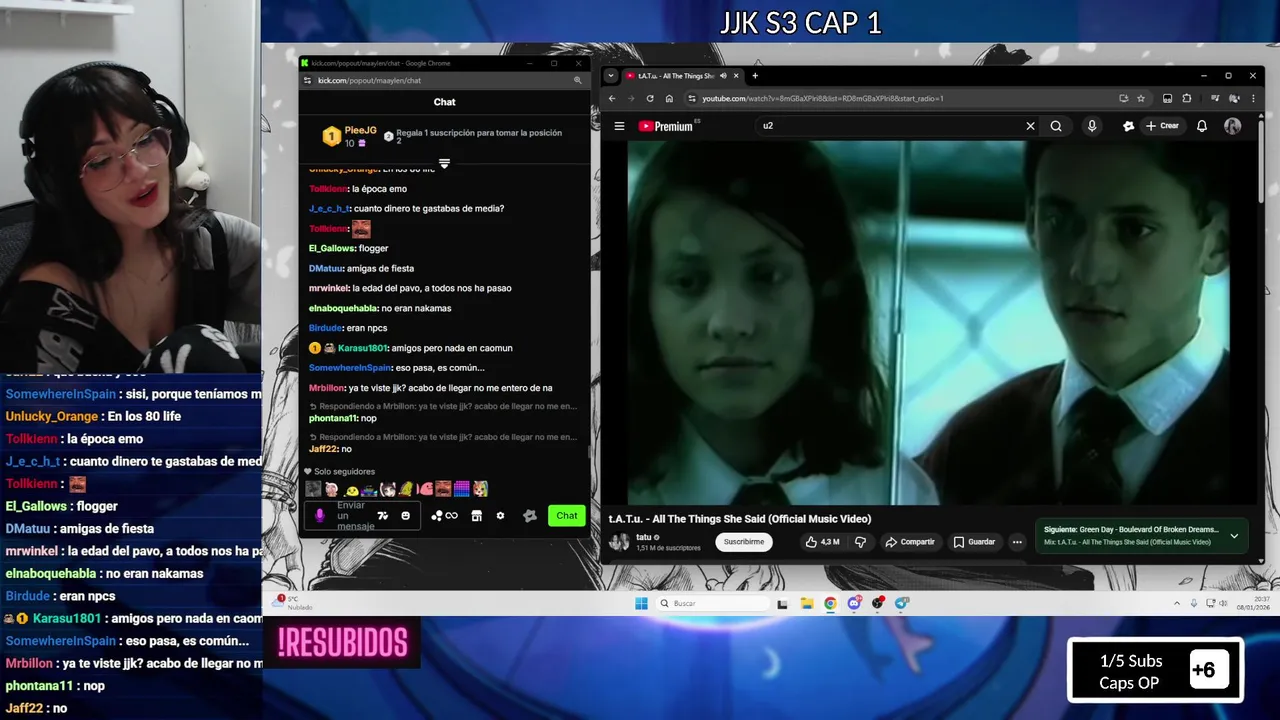The height and width of the screenshot is (720, 1280).
Task: Open the emoji smiley picker in chat
Action: point(405,516)
